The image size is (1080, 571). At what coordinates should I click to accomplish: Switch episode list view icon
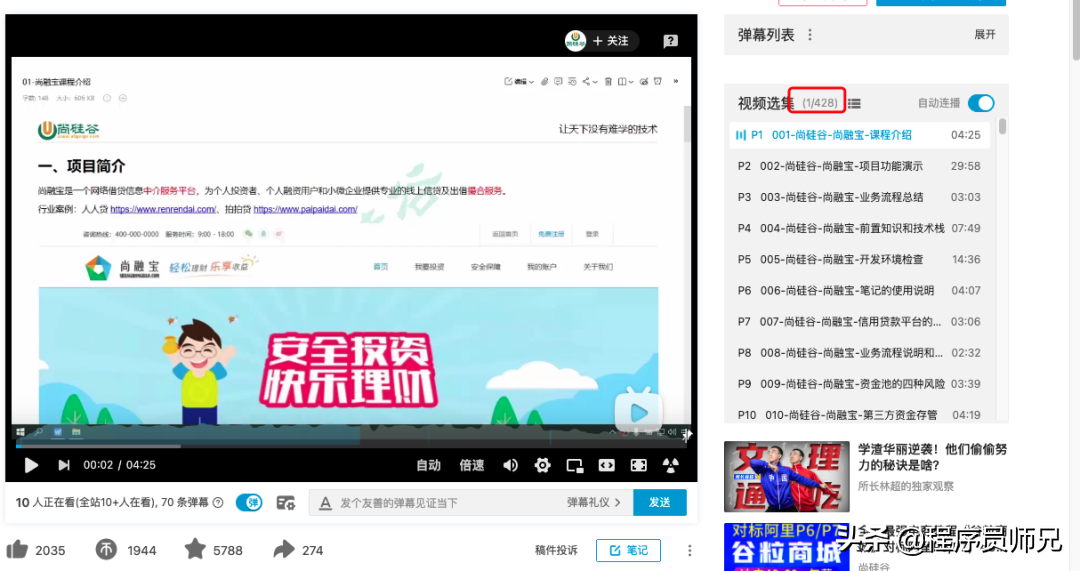click(854, 103)
